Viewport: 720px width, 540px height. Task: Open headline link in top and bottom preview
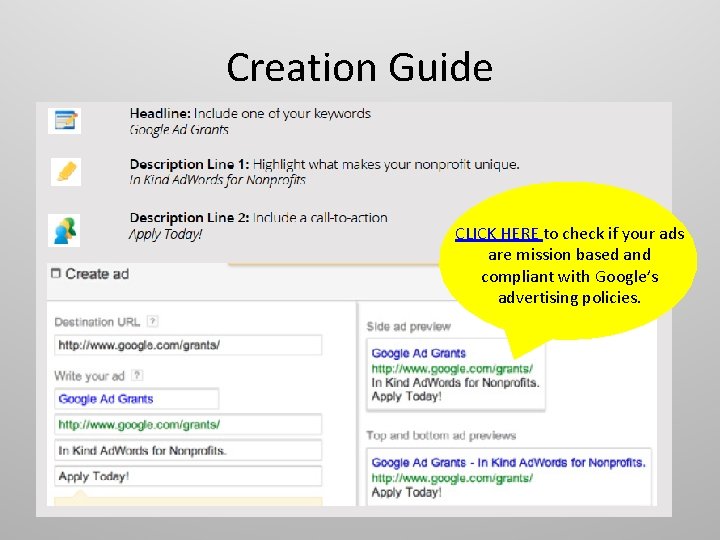click(508, 462)
